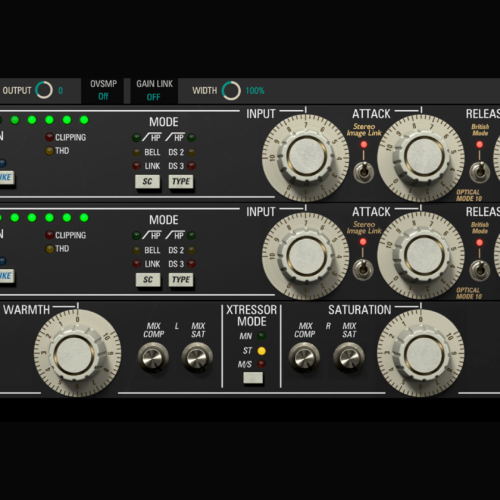The width and height of the screenshot is (500, 500).
Task: Click the OUTPUT 0 value
Action: coord(60,91)
